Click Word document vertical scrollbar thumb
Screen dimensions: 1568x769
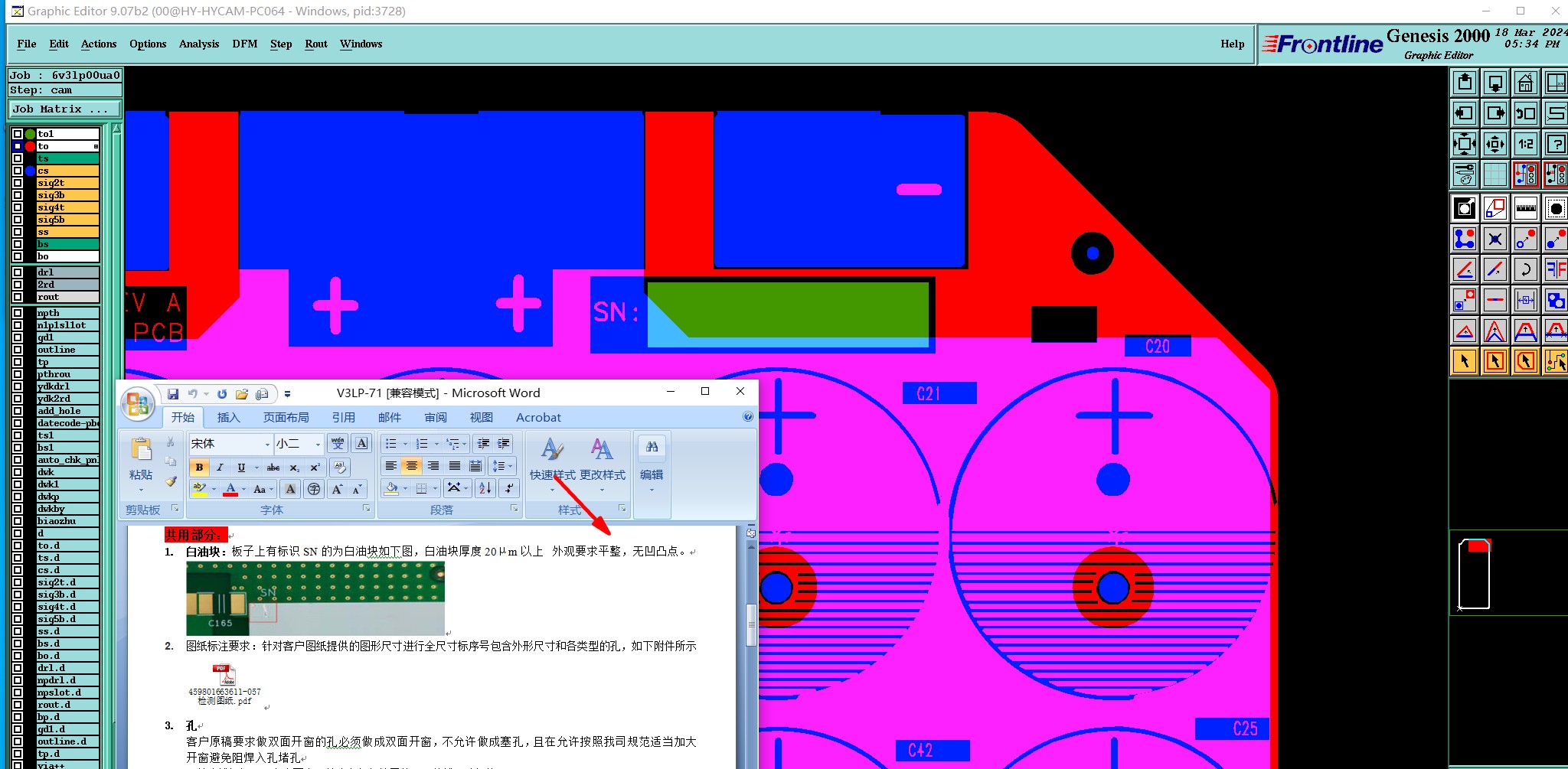point(751,625)
